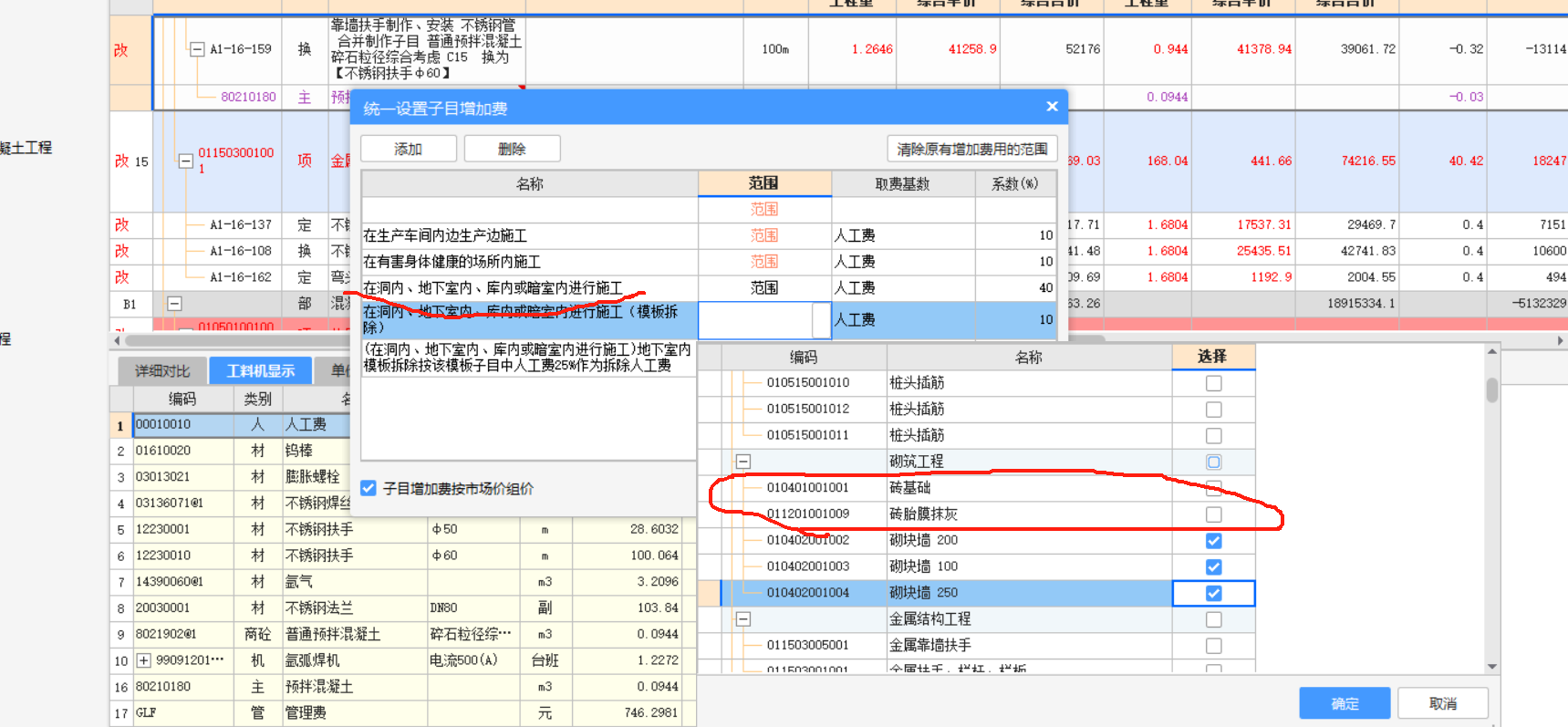
Task: Switch to the 工料机显示 tab
Action: pos(261,370)
